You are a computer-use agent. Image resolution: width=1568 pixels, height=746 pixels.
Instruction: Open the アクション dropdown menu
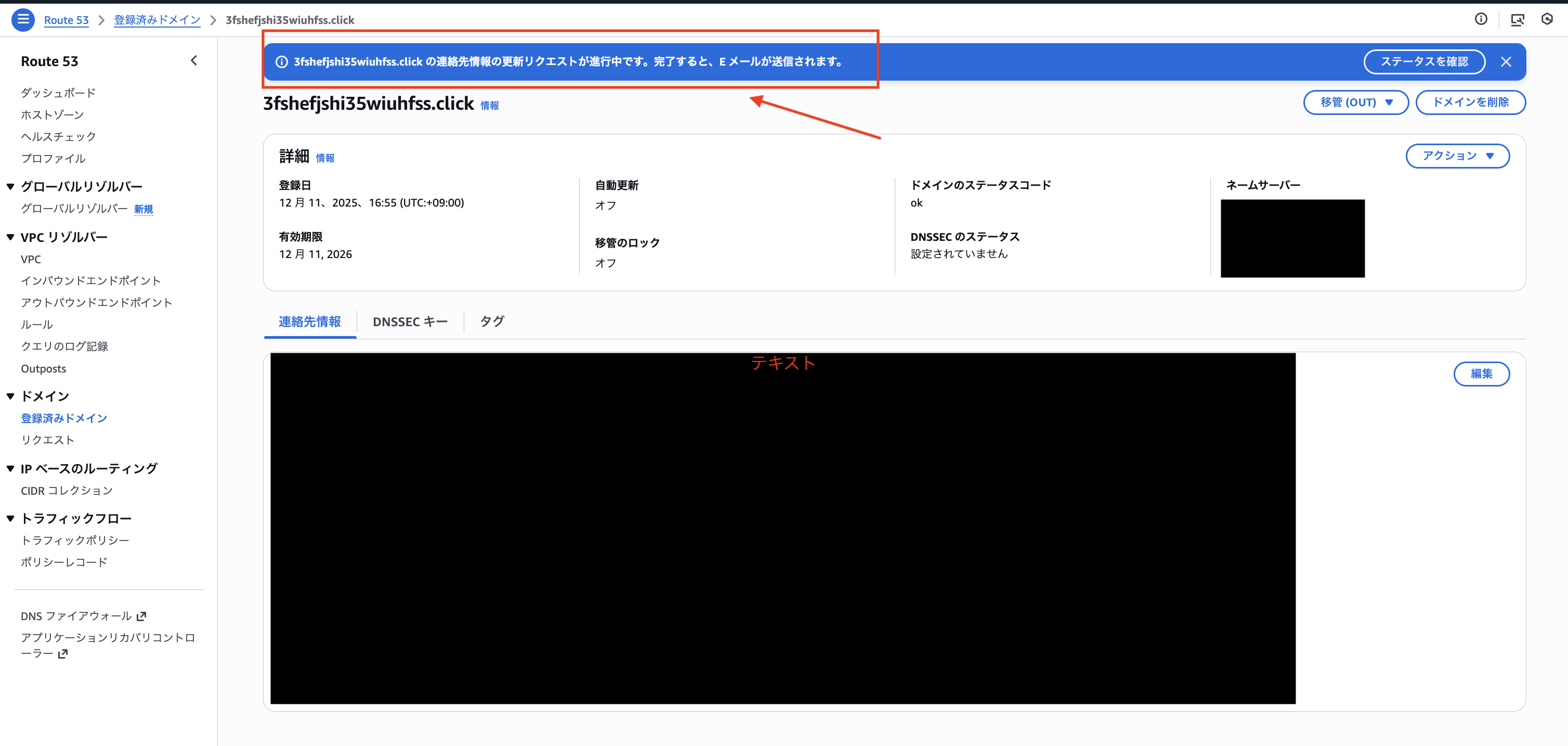[1457, 156]
